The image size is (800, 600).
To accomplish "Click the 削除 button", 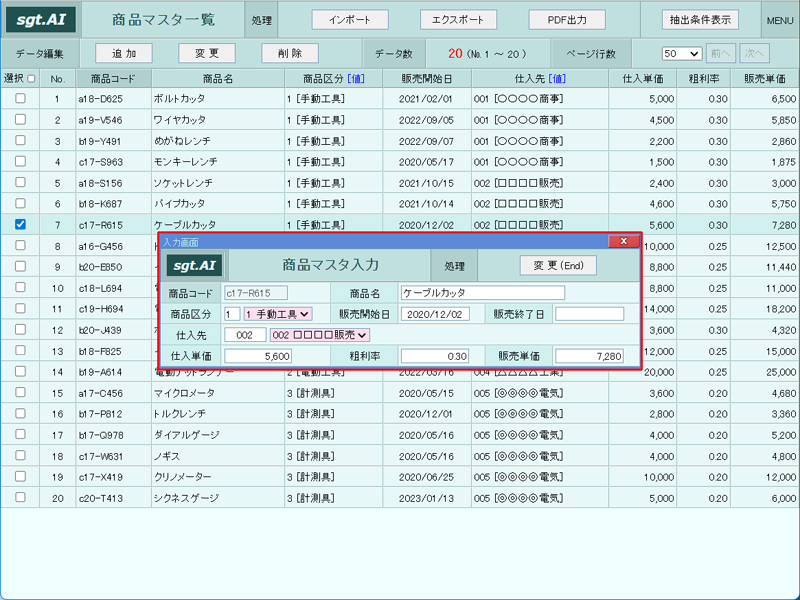I will click(290, 53).
